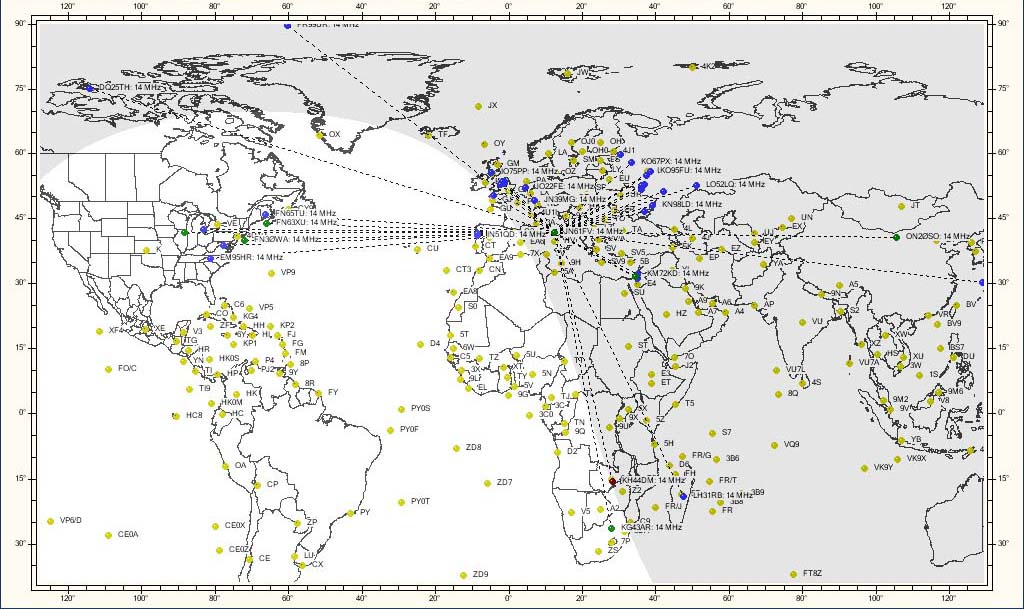
Task: Select the KM72KD: 14 MHz label
Action: tap(678, 273)
